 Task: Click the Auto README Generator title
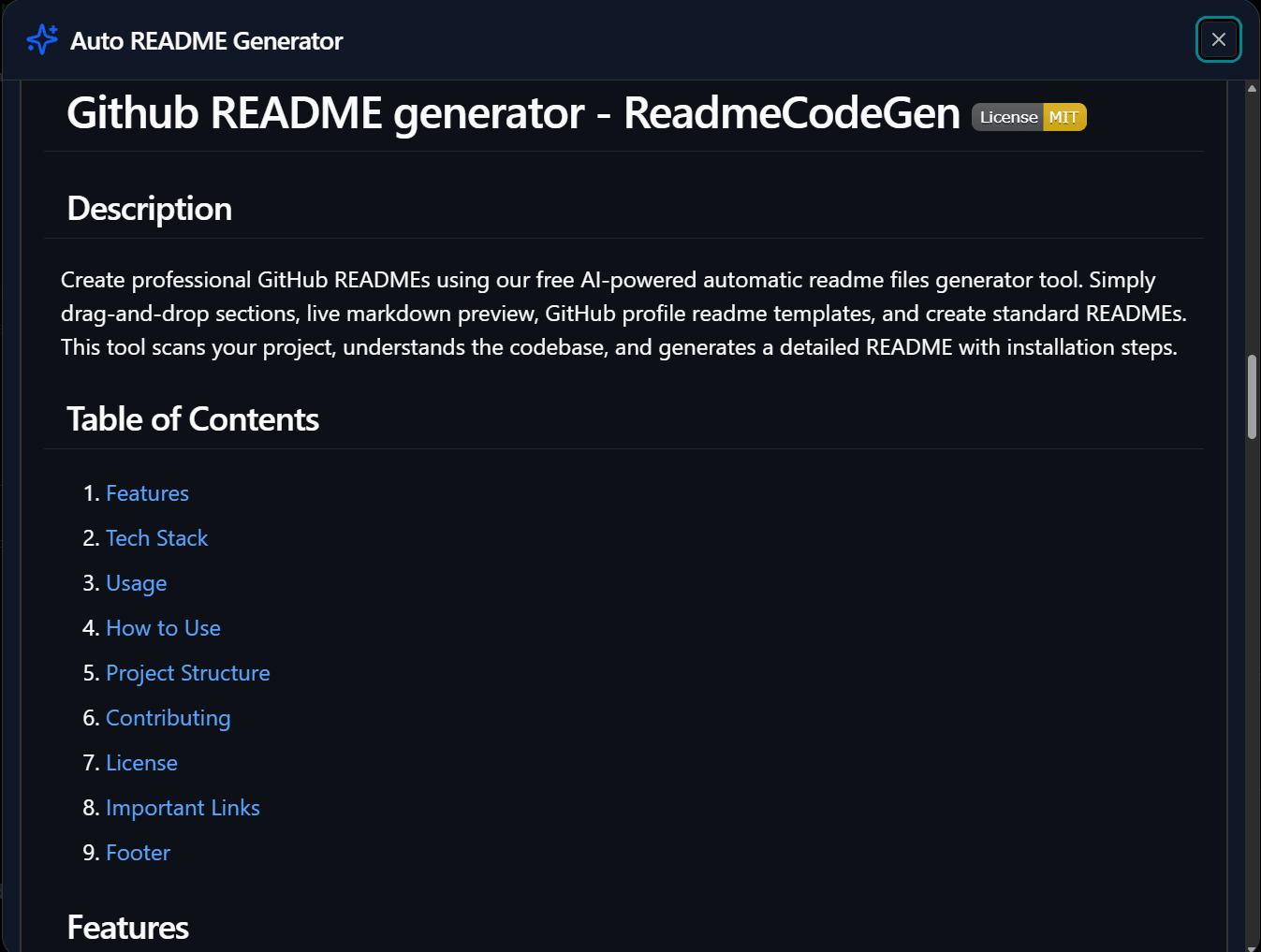206,41
